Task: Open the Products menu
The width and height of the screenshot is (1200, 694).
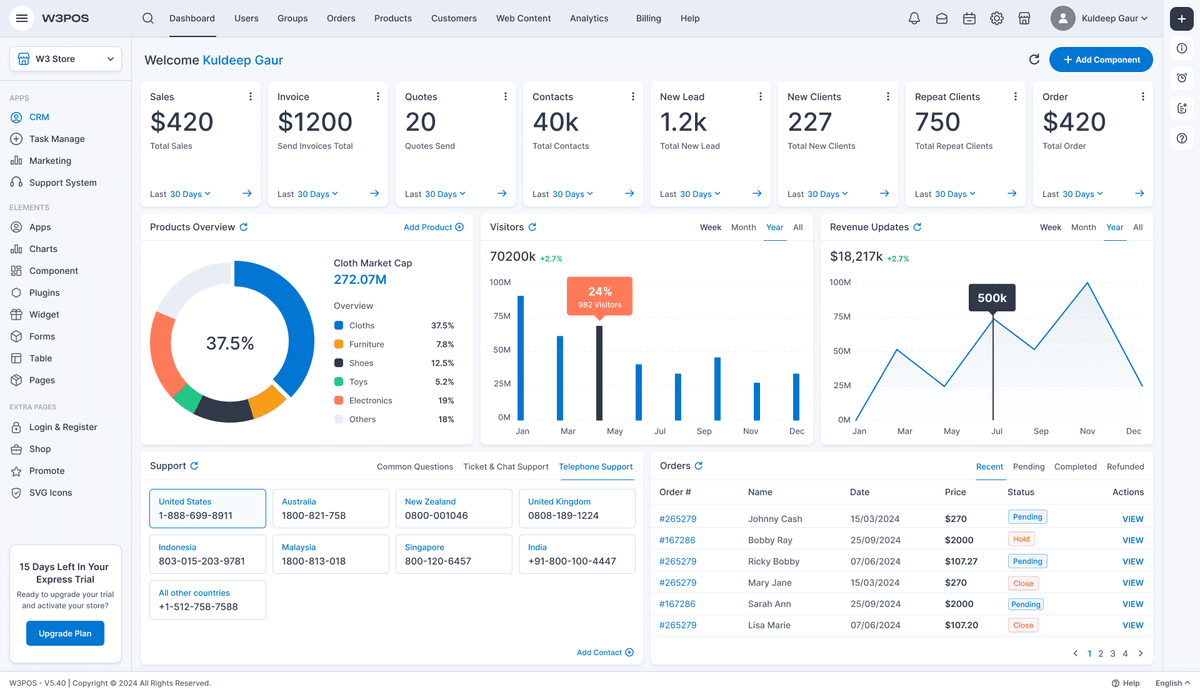Action: [393, 18]
